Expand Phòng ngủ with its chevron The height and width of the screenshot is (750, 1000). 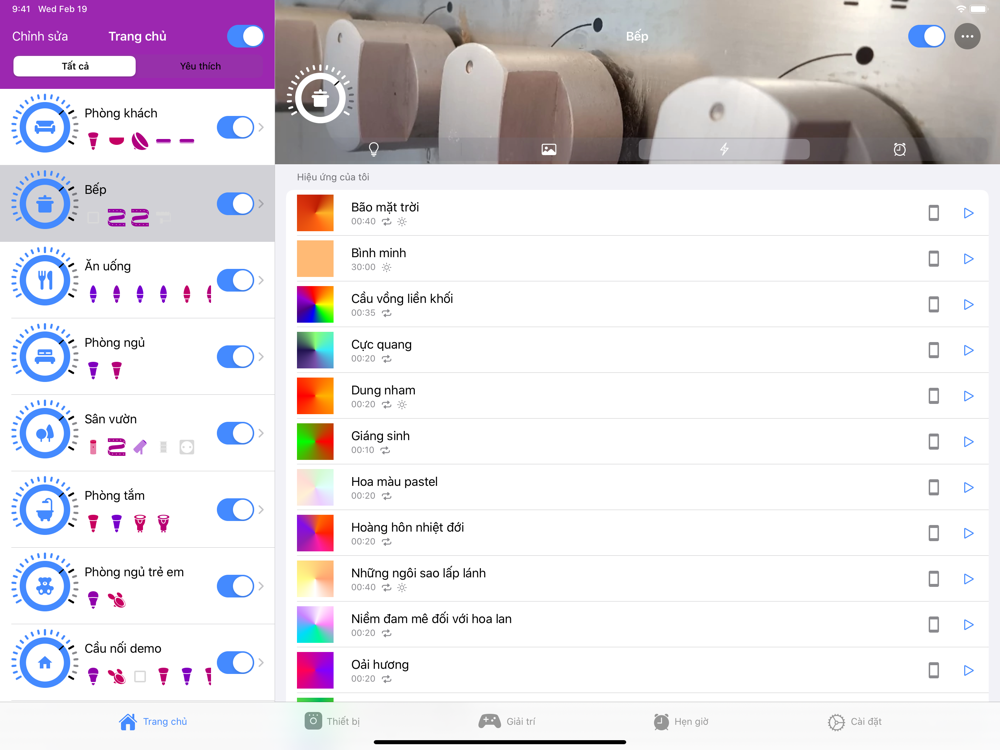(261, 357)
